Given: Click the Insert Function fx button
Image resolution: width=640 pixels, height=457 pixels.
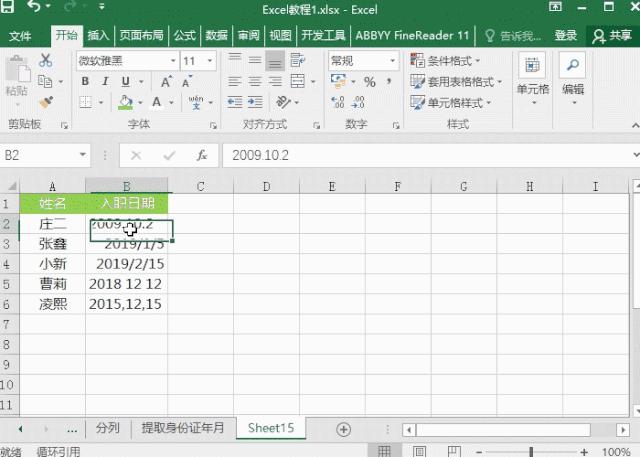Looking at the screenshot, I should point(202,155).
